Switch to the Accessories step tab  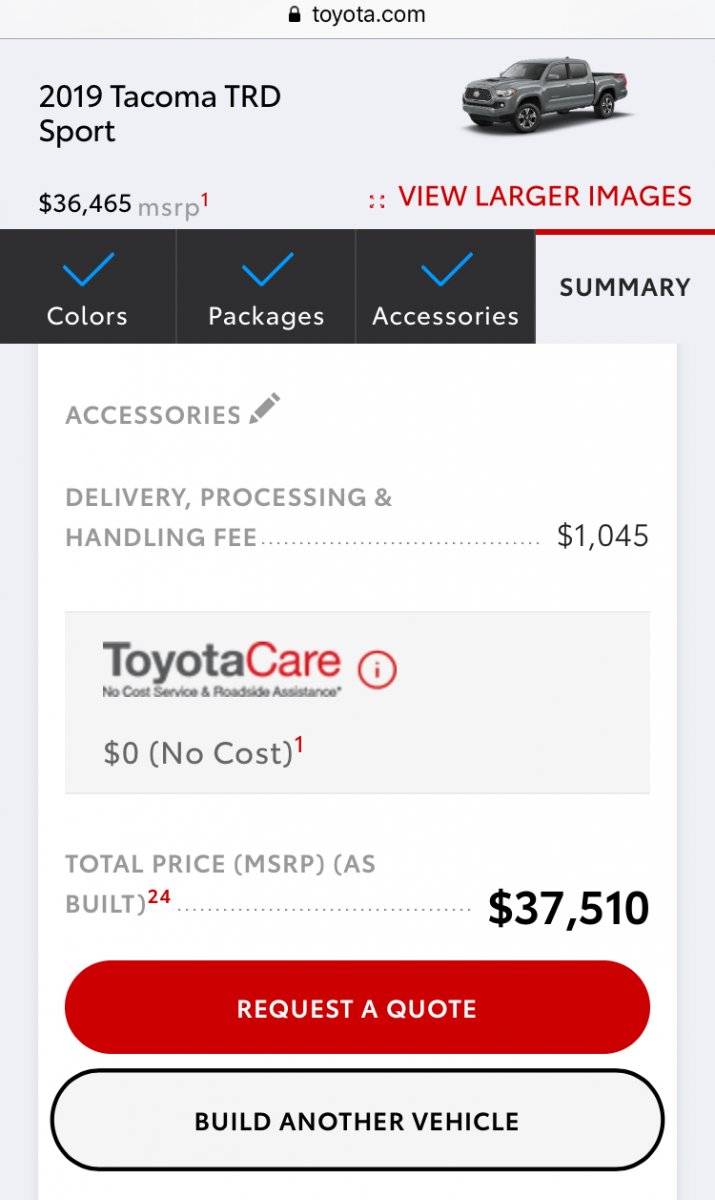pyautogui.click(x=445, y=288)
